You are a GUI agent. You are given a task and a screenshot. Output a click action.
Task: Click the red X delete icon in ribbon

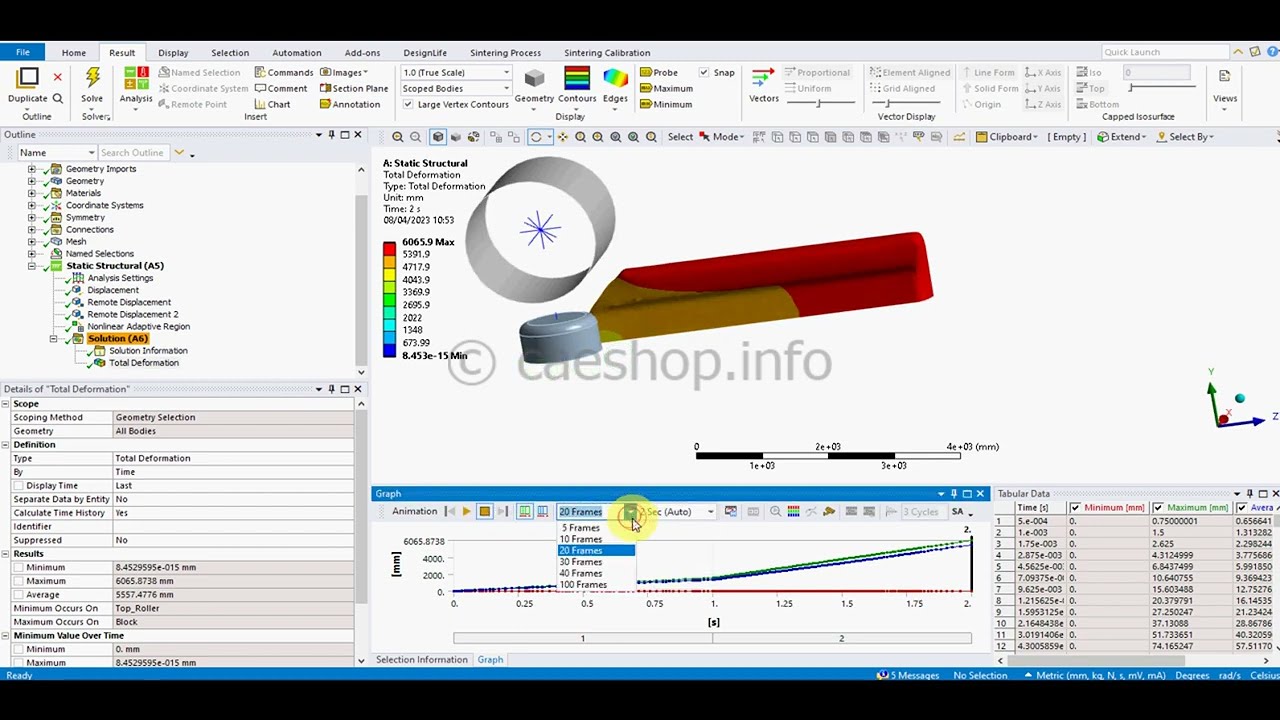coord(57,76)
